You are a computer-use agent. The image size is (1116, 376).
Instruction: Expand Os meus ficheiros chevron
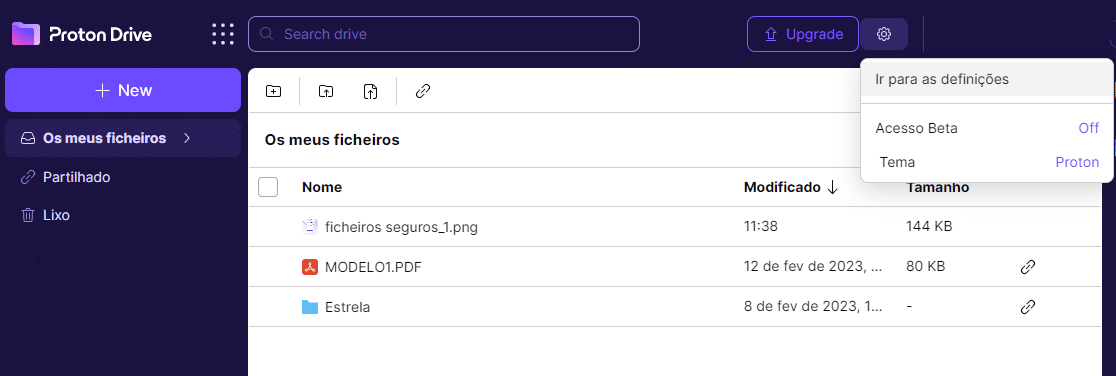tap(187, 138)
